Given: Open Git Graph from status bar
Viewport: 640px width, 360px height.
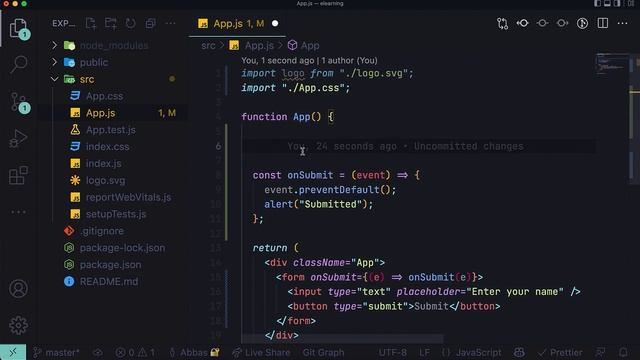Looking at the screenshot, I should [323, 352].
